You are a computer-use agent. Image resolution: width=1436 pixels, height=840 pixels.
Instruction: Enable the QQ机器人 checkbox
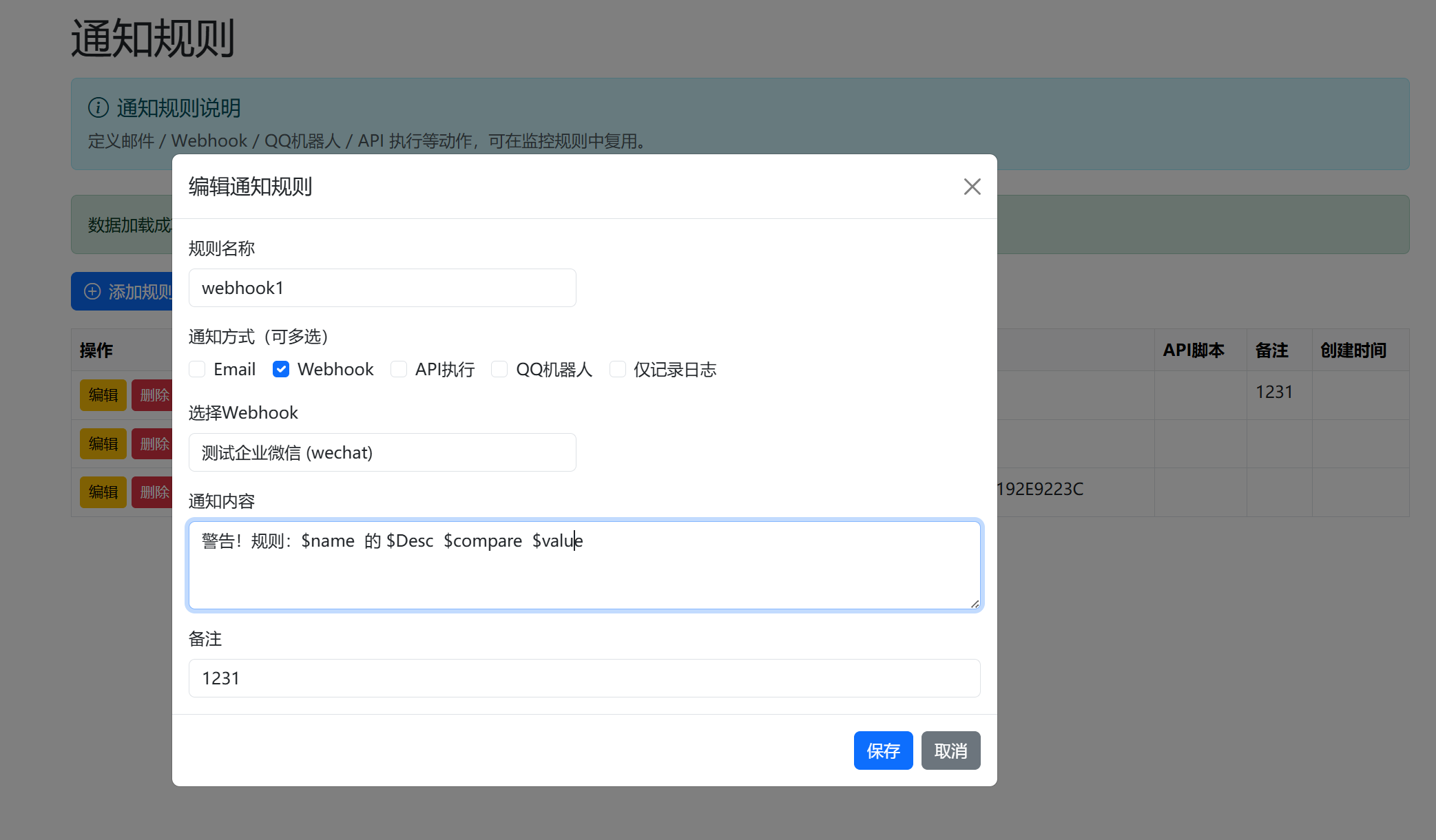click(x=499, y=369)
